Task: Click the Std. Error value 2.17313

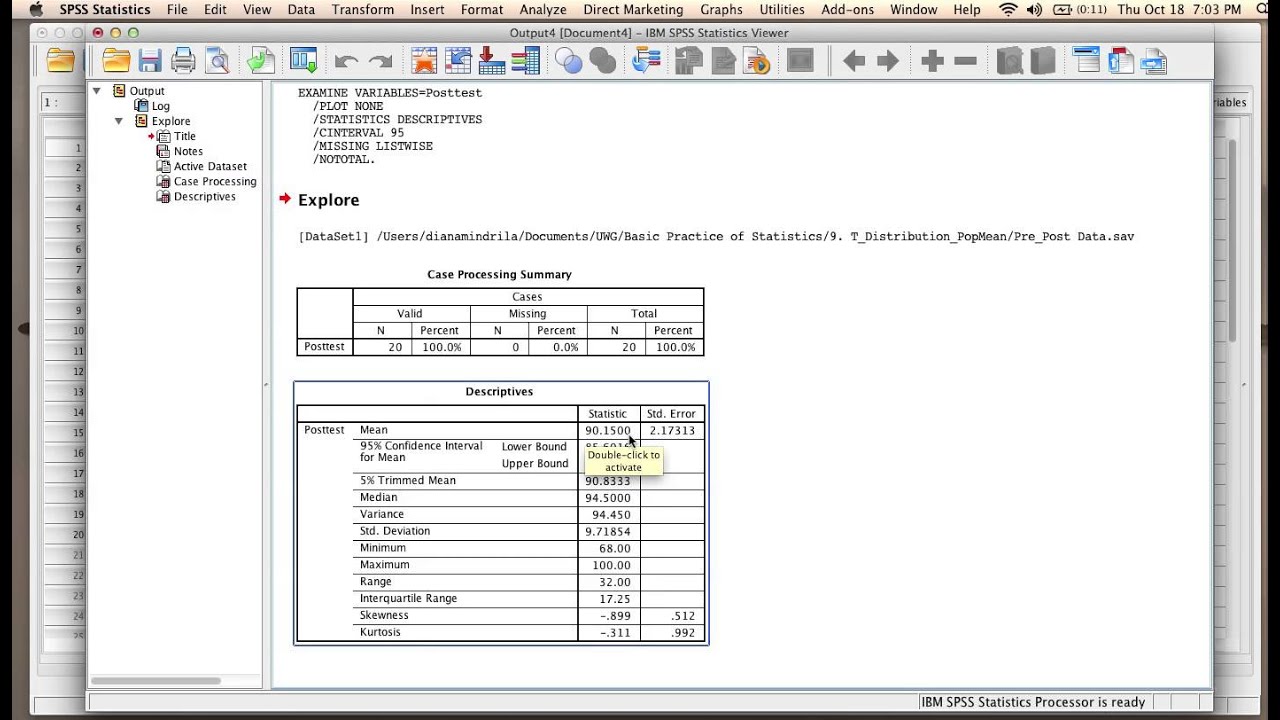Action: coord(672,430)
